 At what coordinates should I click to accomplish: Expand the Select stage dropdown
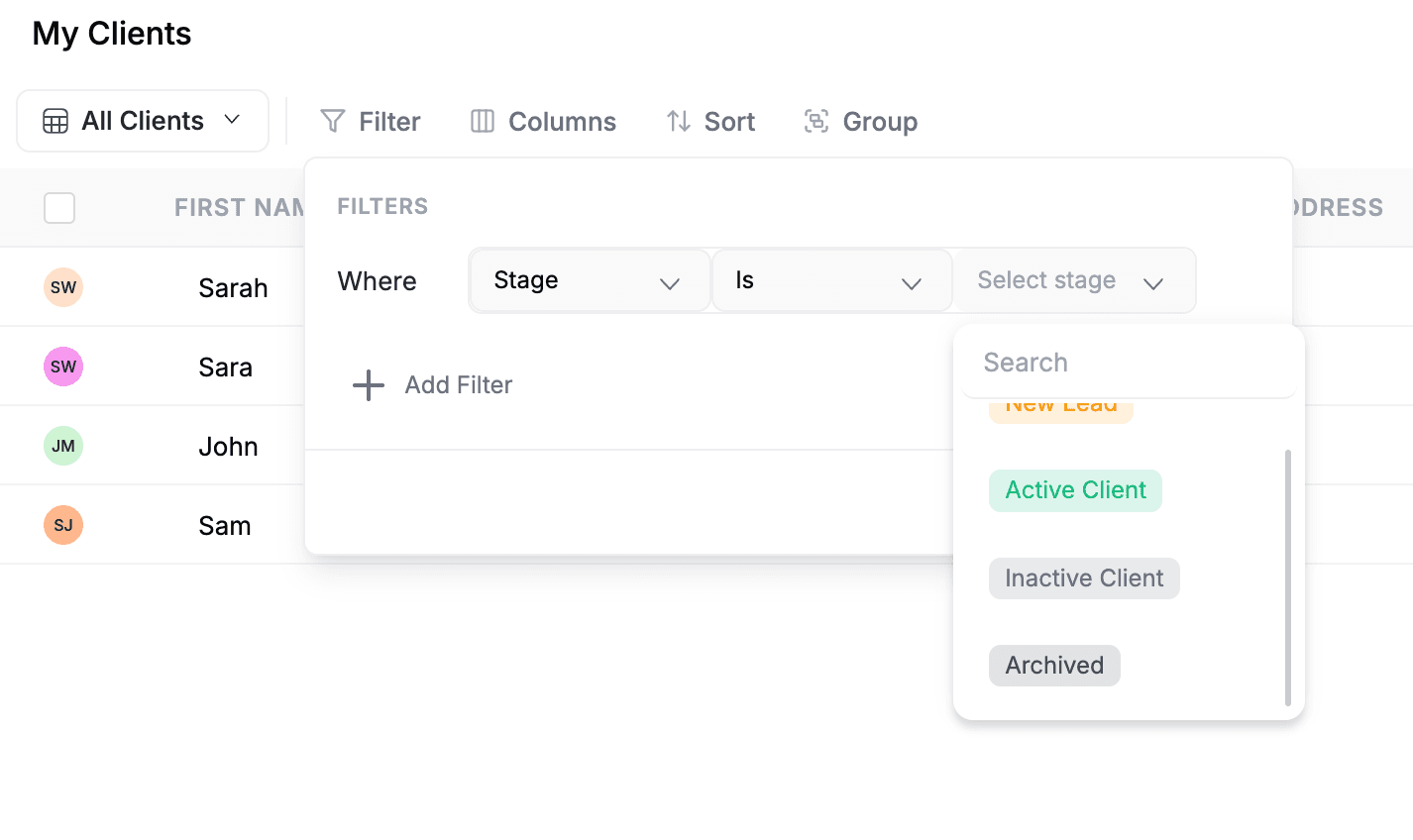(x=1074, y=280)
